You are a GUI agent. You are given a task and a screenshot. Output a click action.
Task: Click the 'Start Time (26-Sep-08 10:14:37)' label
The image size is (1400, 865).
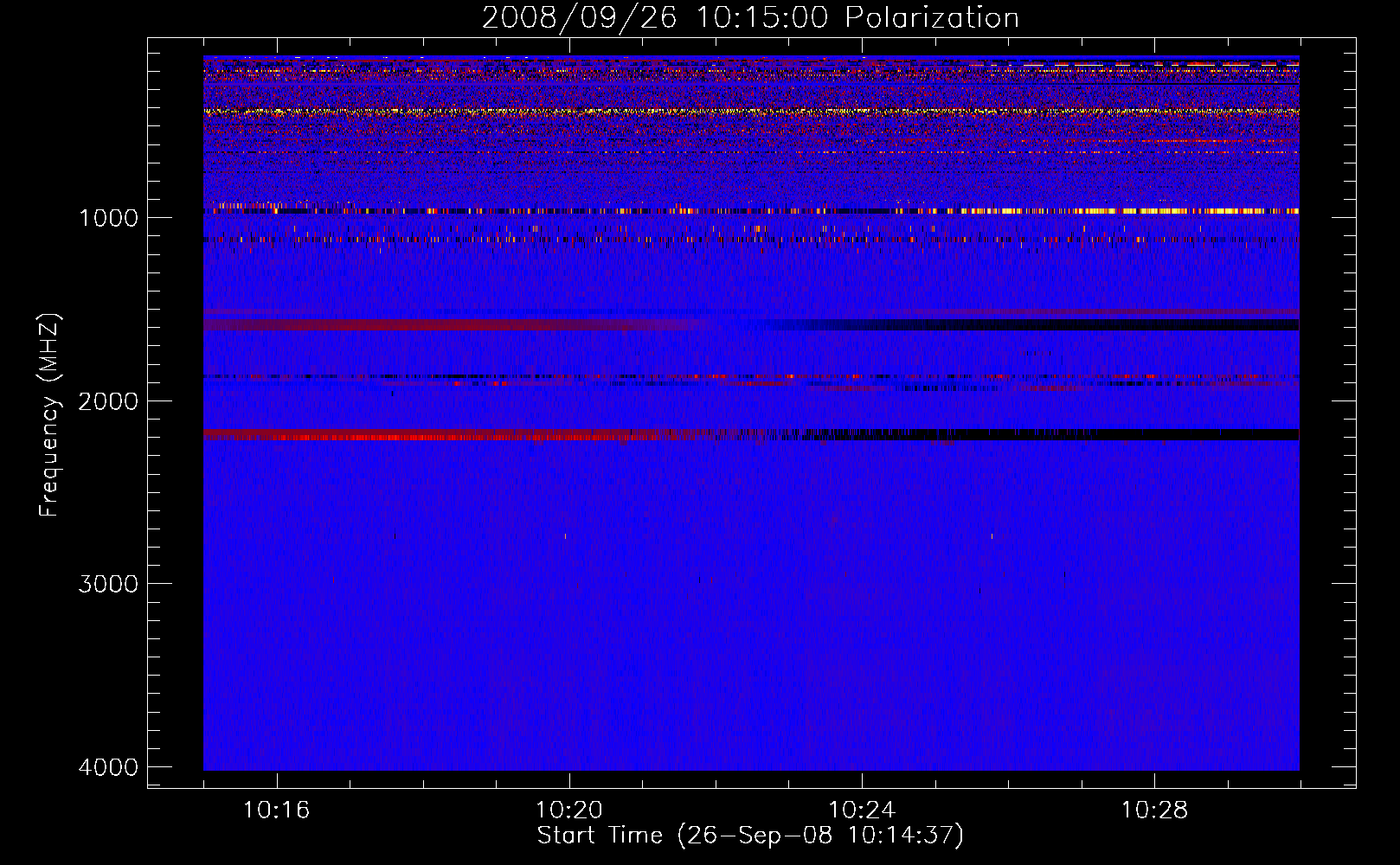[750, 836]
